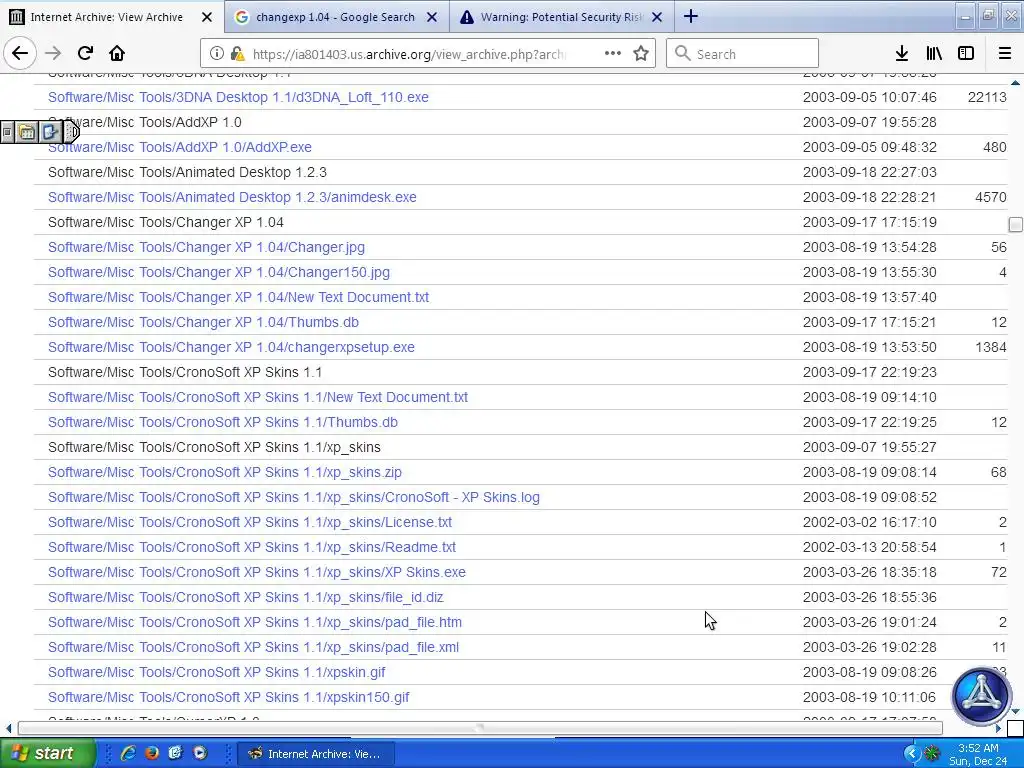Open xp_skins Readme.txt
Screen dimensions: 1024x768
(x=251, y=547)
